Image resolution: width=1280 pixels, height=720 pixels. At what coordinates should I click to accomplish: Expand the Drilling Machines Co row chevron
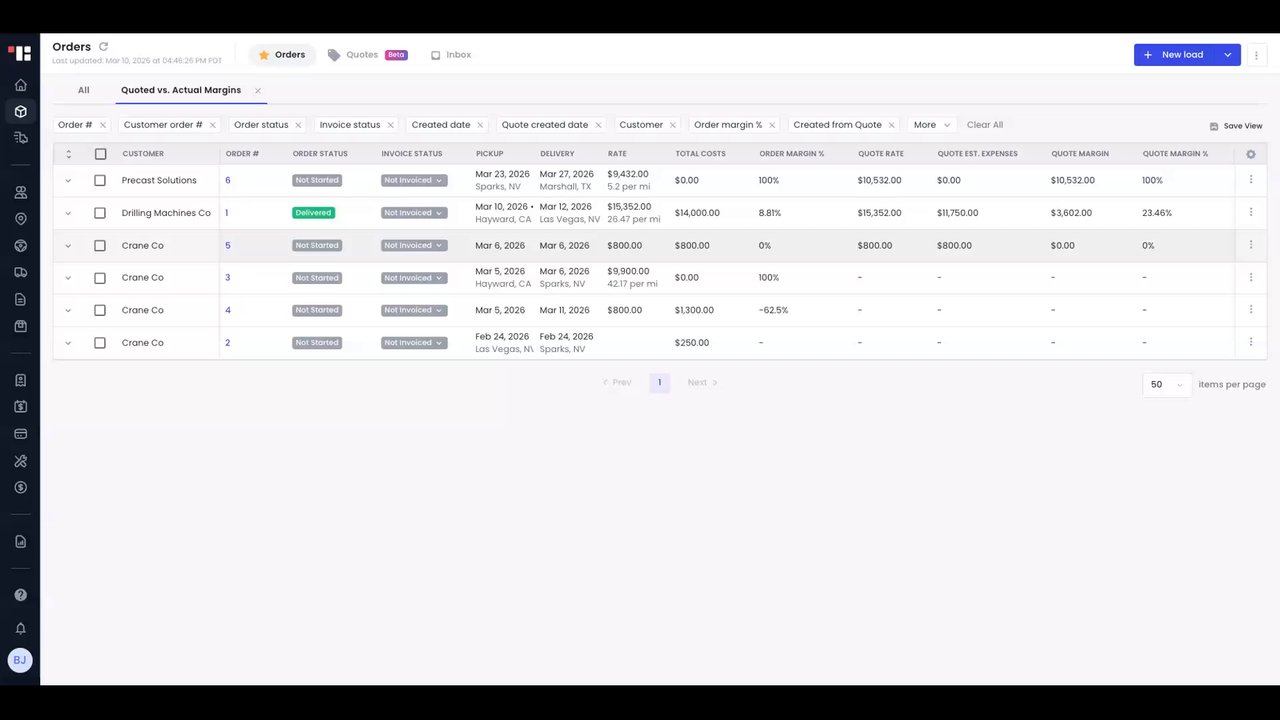68,213
